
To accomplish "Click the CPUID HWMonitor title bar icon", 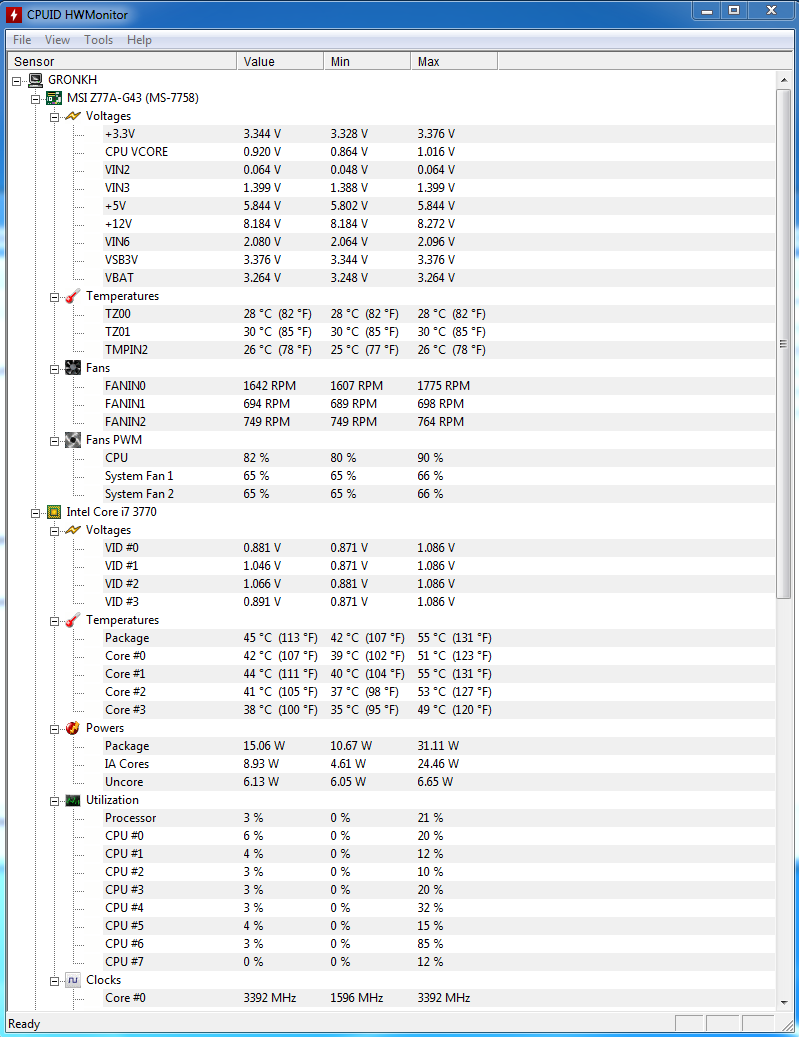I will pos(14,14).
